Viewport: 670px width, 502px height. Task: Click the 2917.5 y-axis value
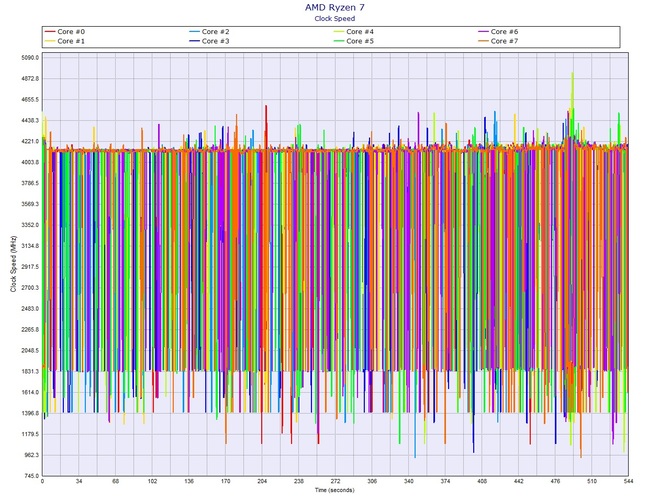tap(30, 267)
